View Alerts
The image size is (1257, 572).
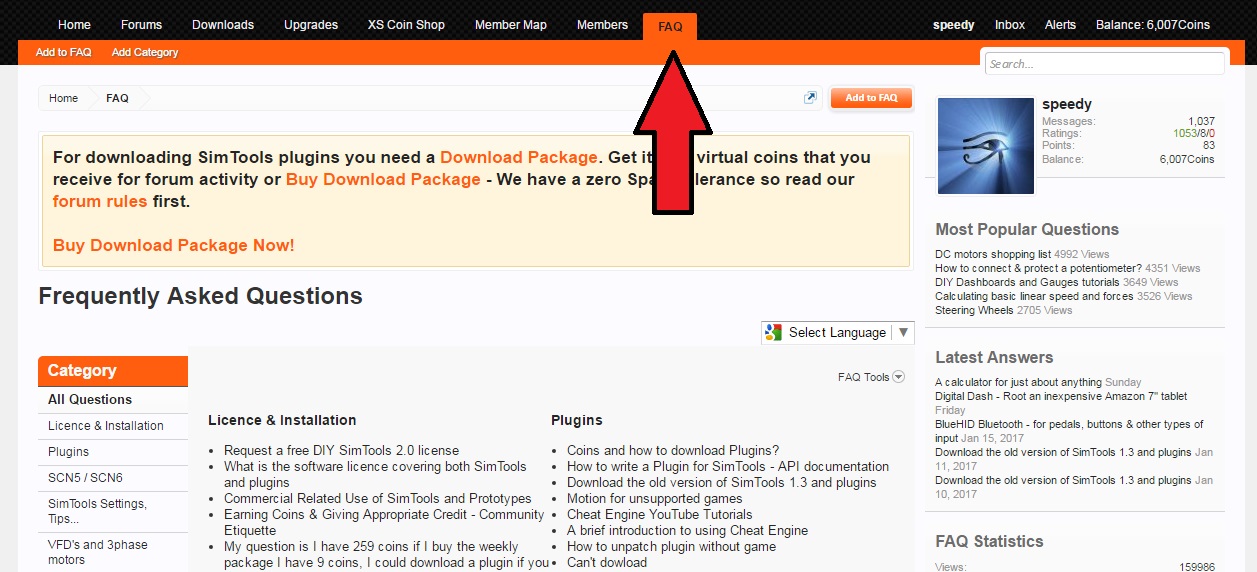[x=1060, y=25]
